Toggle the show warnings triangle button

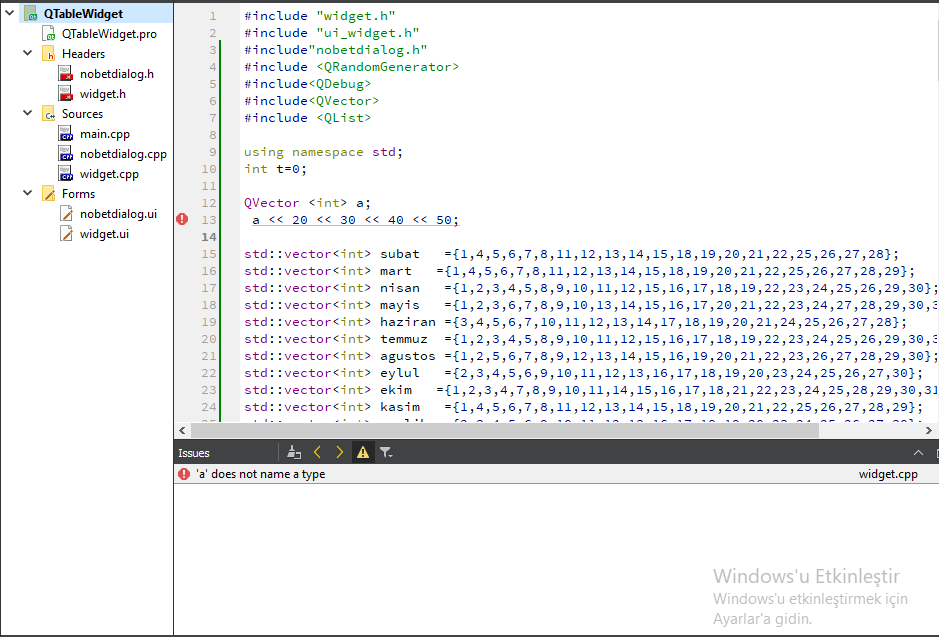[363, 452]
